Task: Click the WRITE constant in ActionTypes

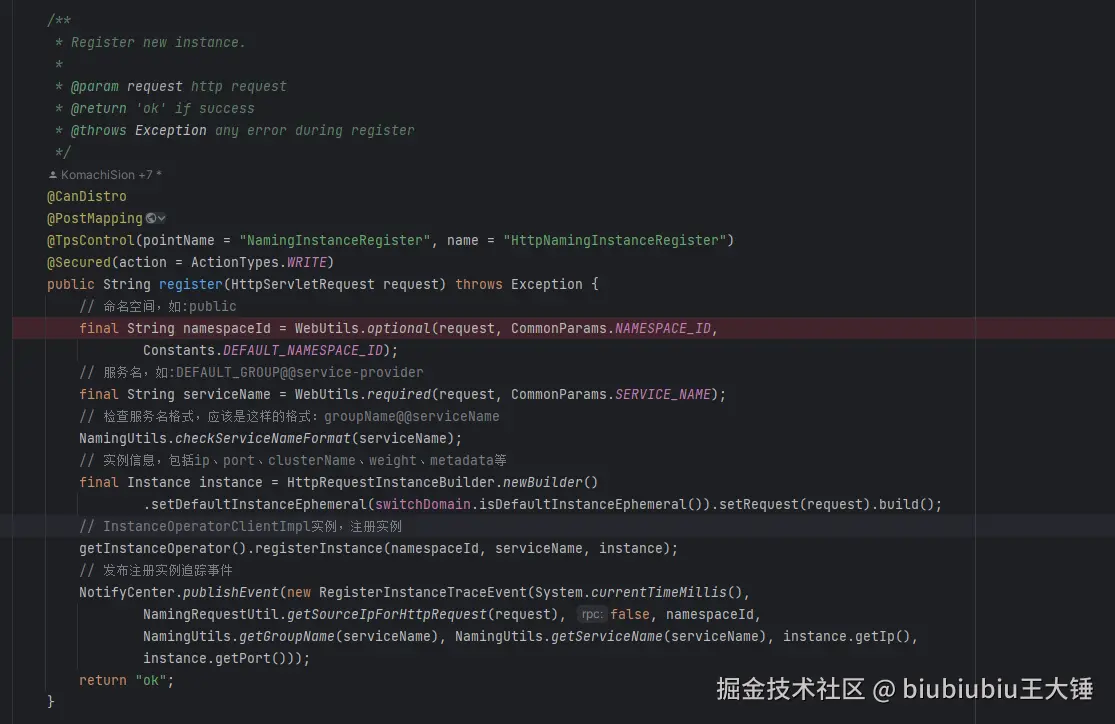Action: (x=306, y=262)
